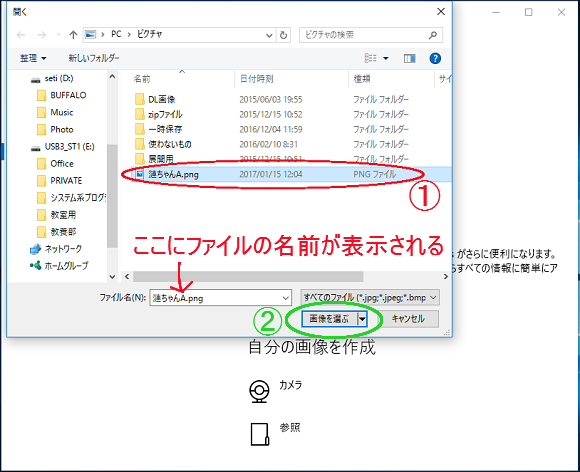Open the Office folder in tree
Viewport: 580px width, 472px height.
(x=55, y=163)
